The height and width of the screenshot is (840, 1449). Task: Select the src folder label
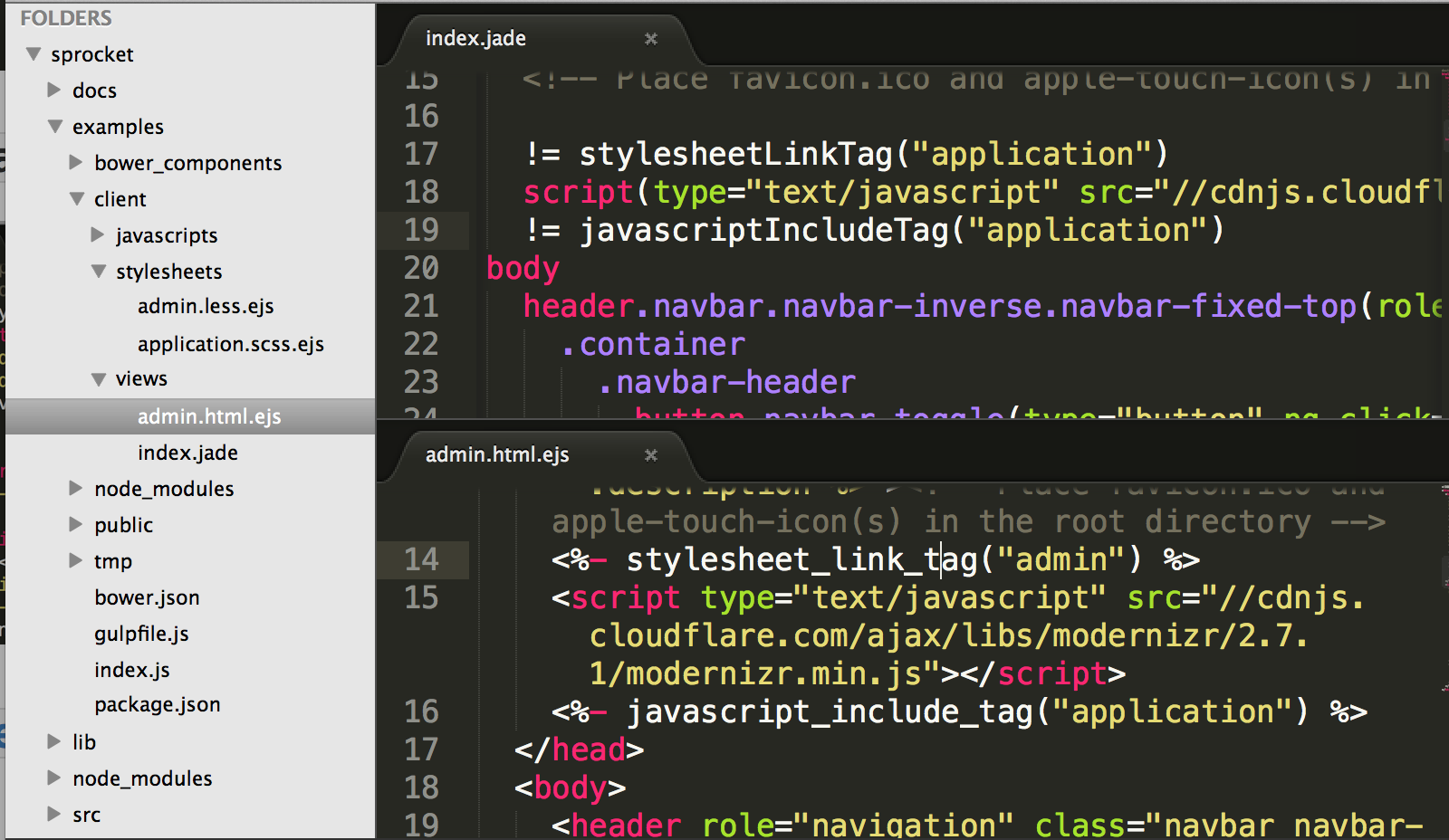[87, 815]
